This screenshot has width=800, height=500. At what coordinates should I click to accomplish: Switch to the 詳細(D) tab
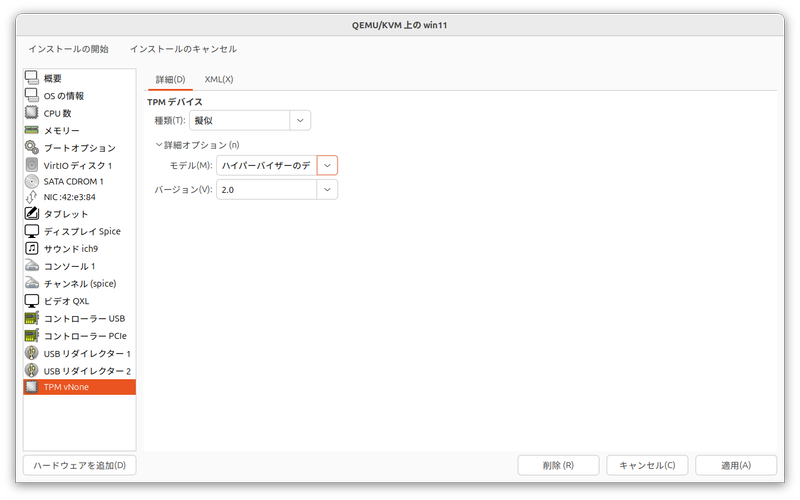click(x=170, y=80)
